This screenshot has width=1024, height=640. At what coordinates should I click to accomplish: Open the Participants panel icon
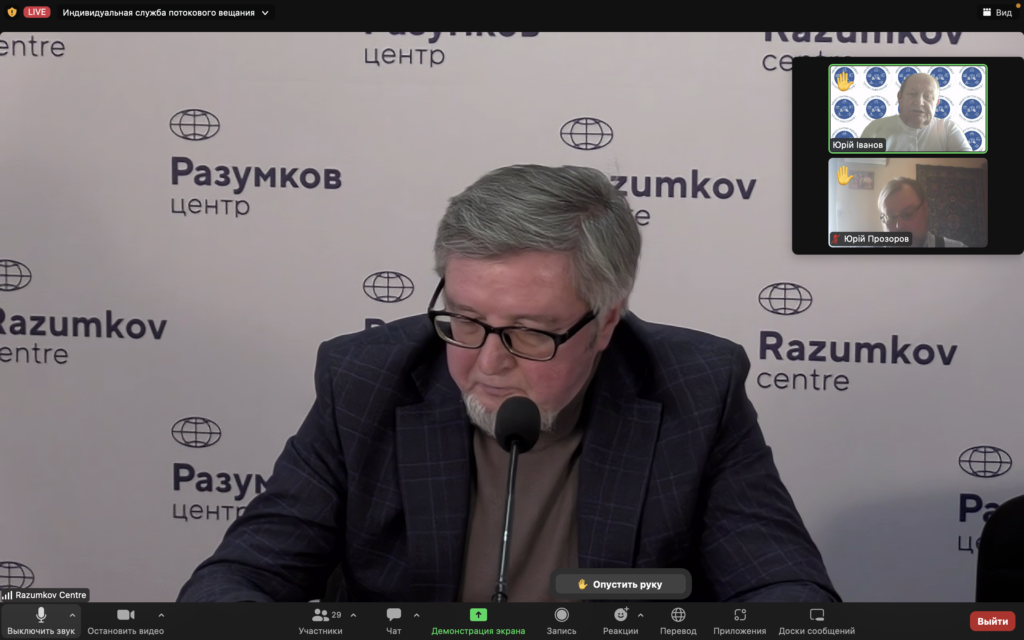(x=320, y=615)
